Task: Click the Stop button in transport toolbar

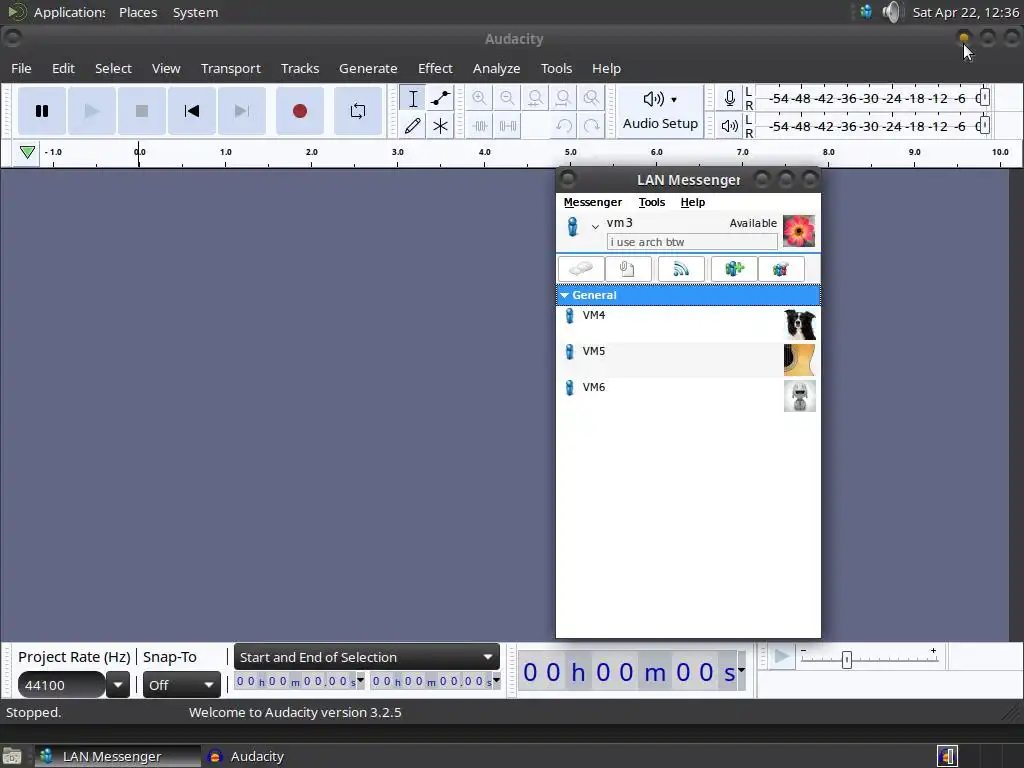Action: click(x=142, y=111)
